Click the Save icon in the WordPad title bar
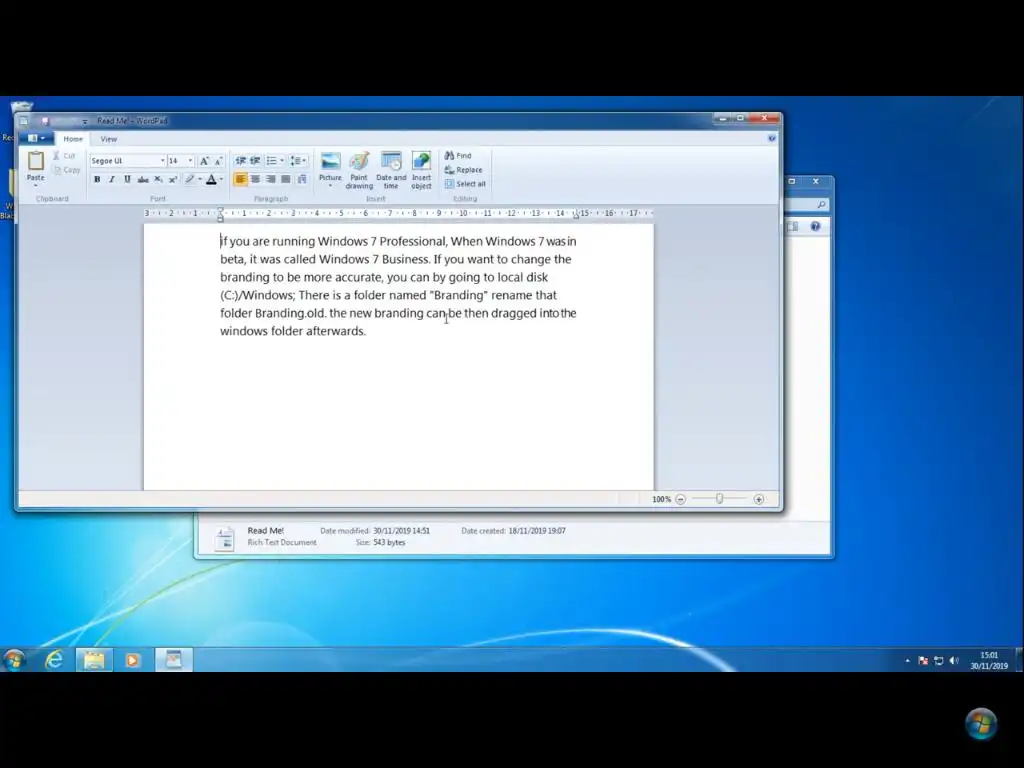 (45, 121)
